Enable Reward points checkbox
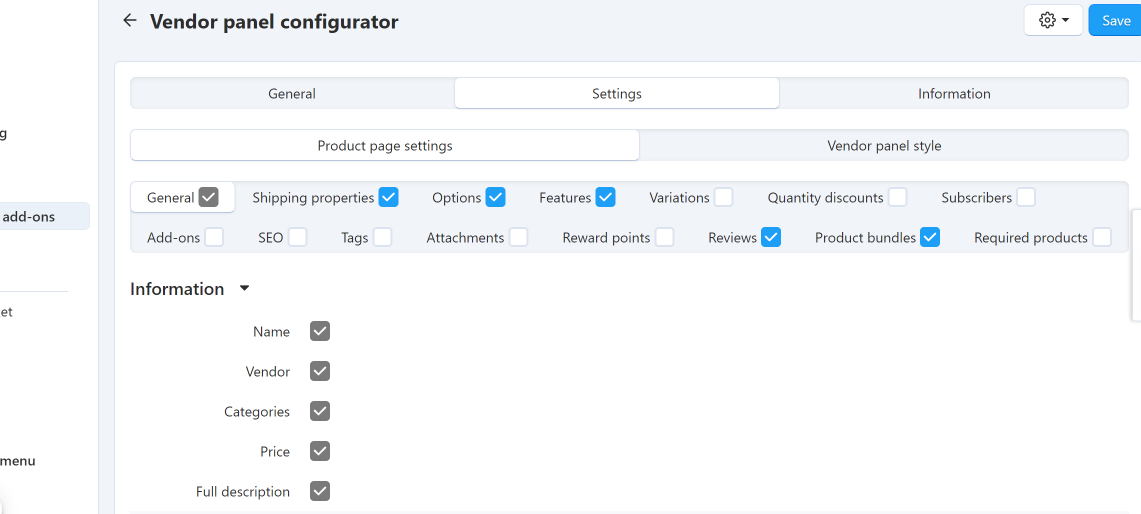Screen dimensions: 1141x514 (x=664, y=237)
